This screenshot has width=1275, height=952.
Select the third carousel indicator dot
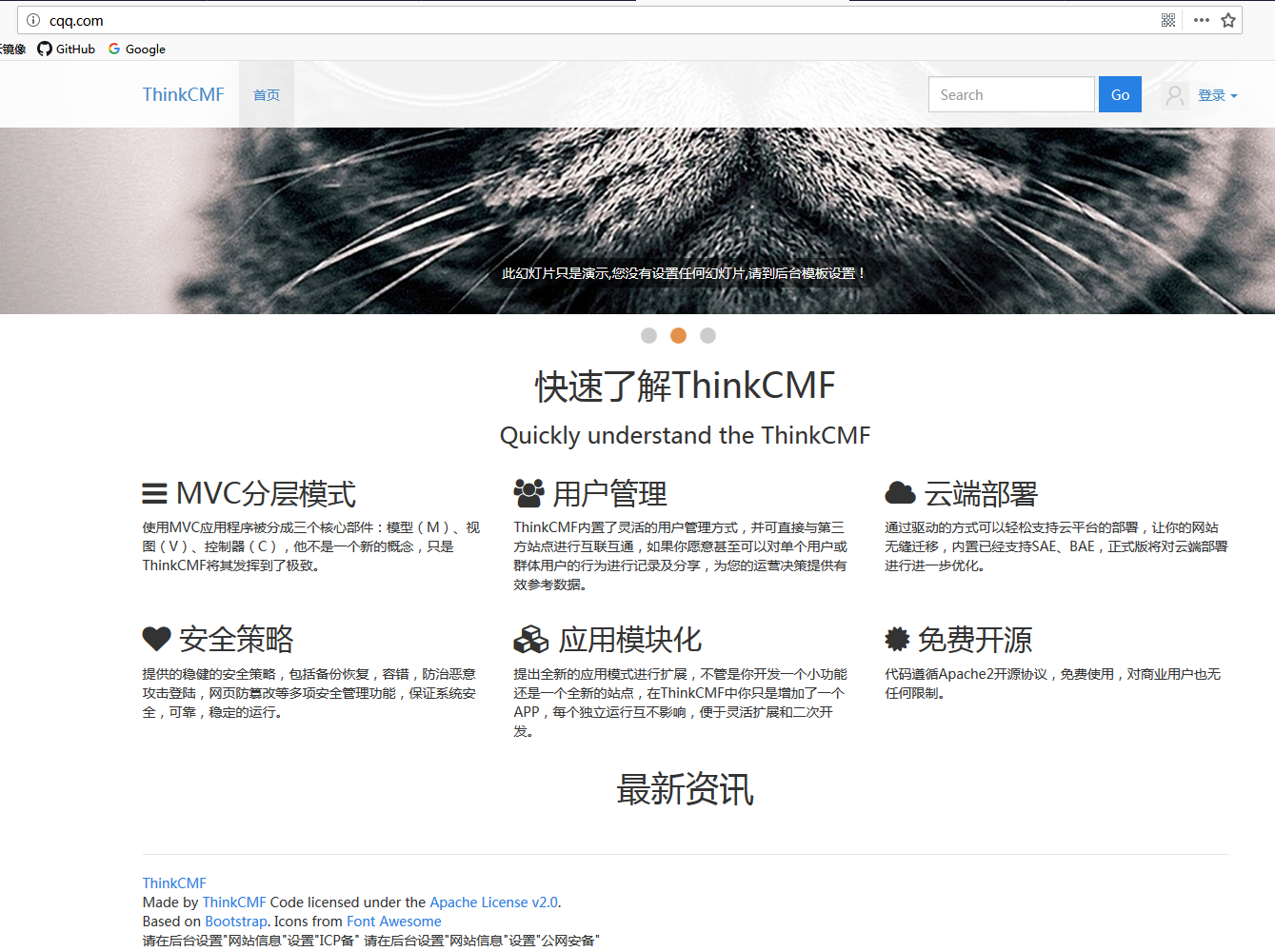(x=707, y=335)
